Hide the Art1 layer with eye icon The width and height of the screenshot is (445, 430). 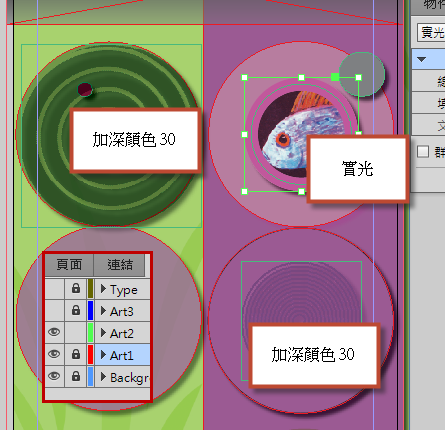54,354
